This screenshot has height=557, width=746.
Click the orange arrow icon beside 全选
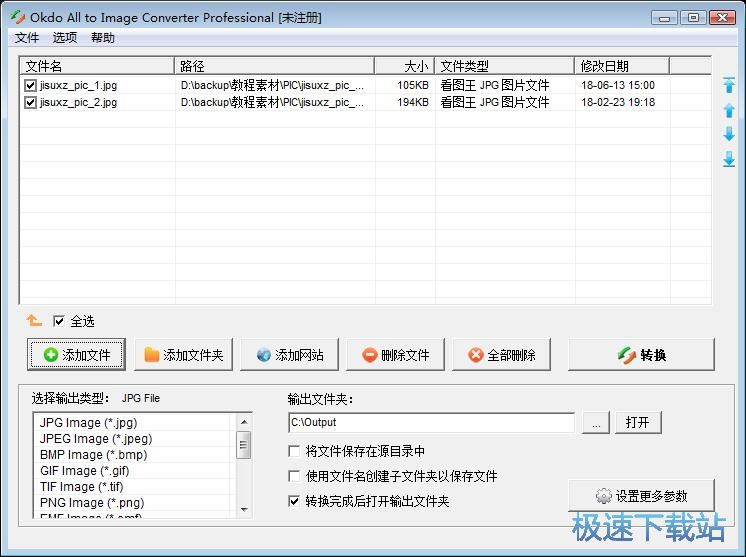(x=34, y=321)
